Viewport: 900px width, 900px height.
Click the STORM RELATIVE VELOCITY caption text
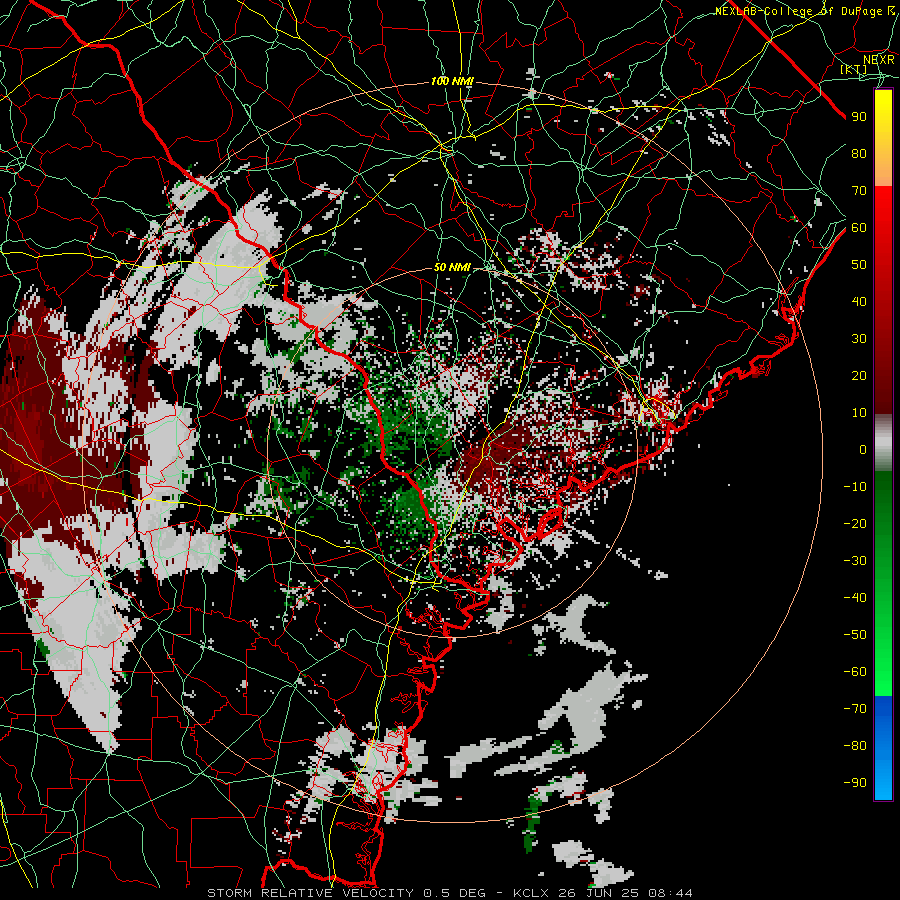[x=310, y=893]
